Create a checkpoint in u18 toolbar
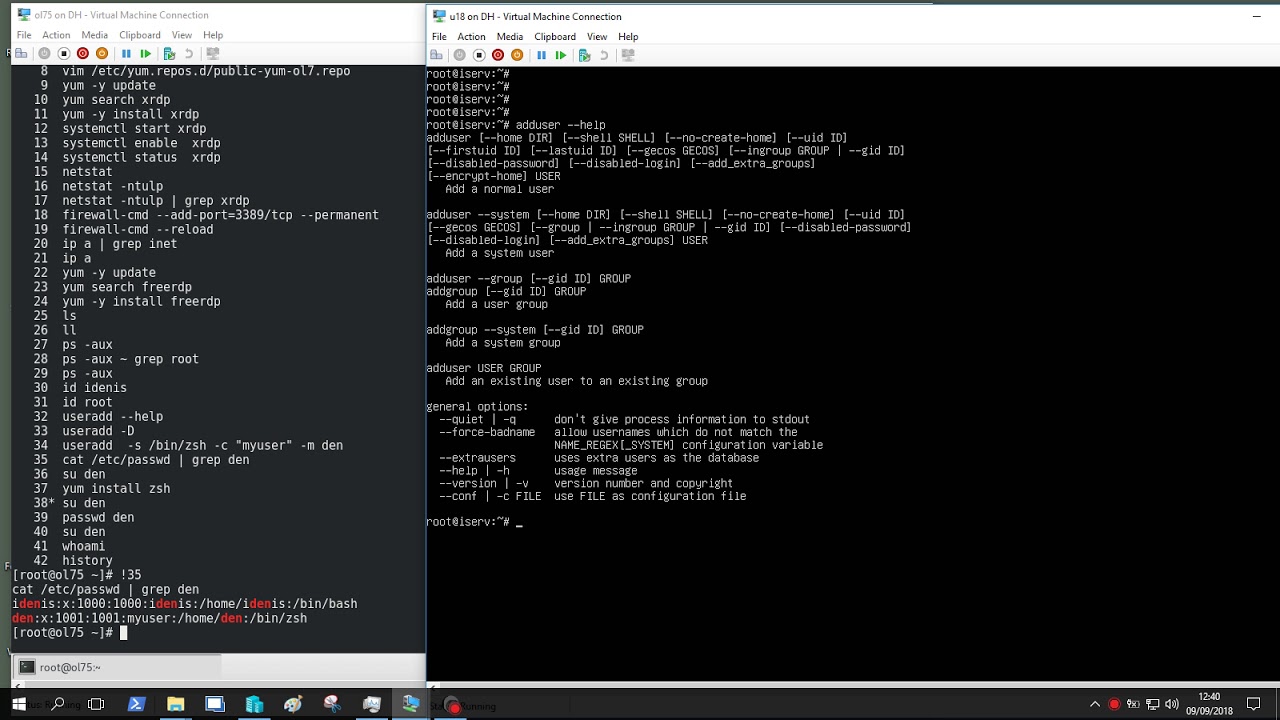Viewport: 1280px width, 720px height. (584, 55)
